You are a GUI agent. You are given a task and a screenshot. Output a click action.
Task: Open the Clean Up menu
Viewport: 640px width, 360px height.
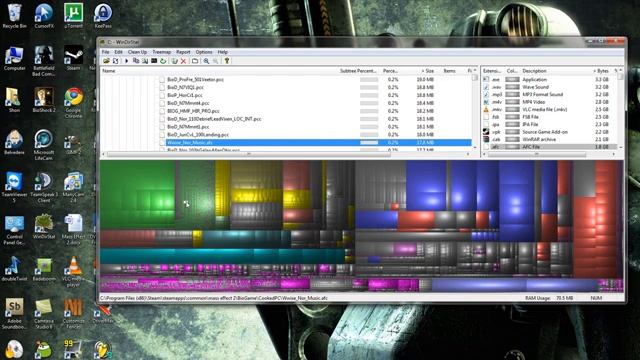click(137, 52)
